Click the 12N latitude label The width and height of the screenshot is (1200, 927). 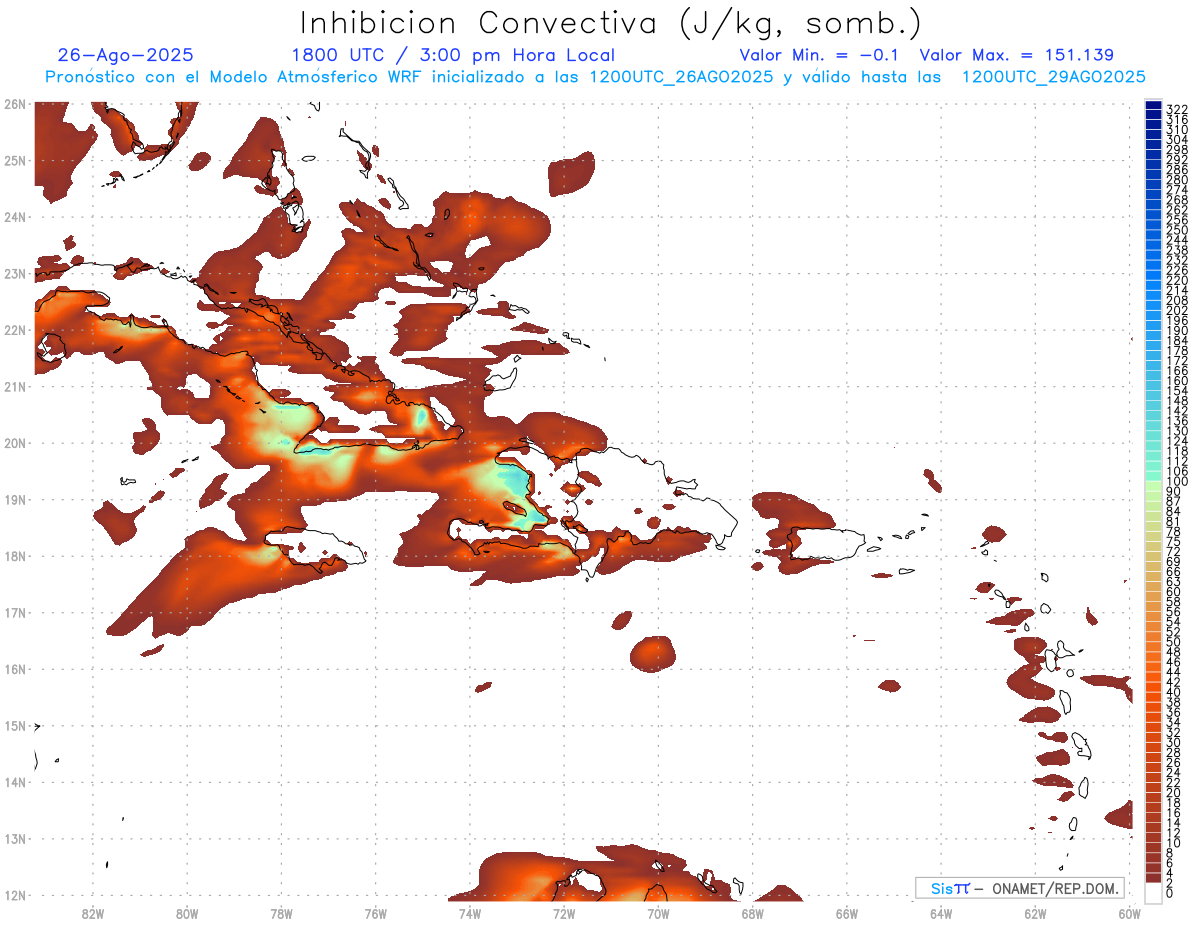click(14, 895)
